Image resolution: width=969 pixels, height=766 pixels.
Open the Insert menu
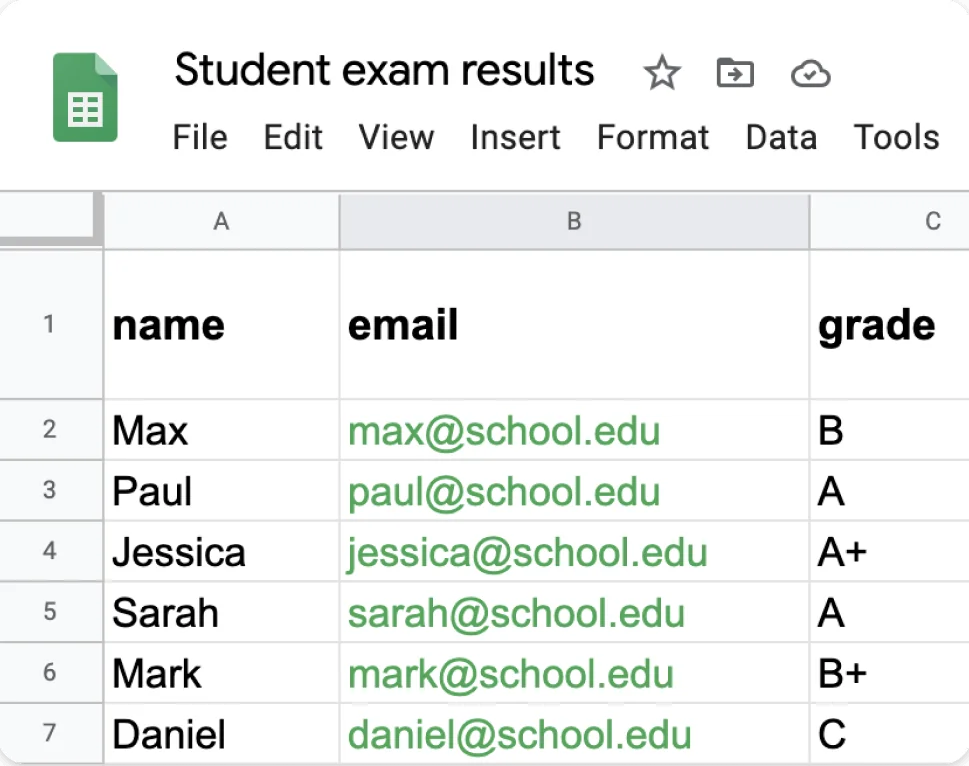514,138
